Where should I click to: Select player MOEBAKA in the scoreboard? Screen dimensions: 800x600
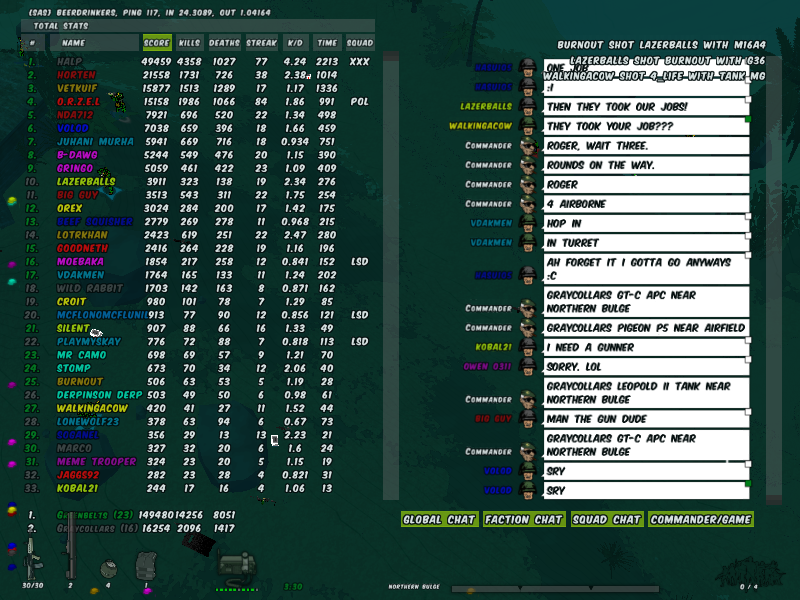click(x=80, y=261)
